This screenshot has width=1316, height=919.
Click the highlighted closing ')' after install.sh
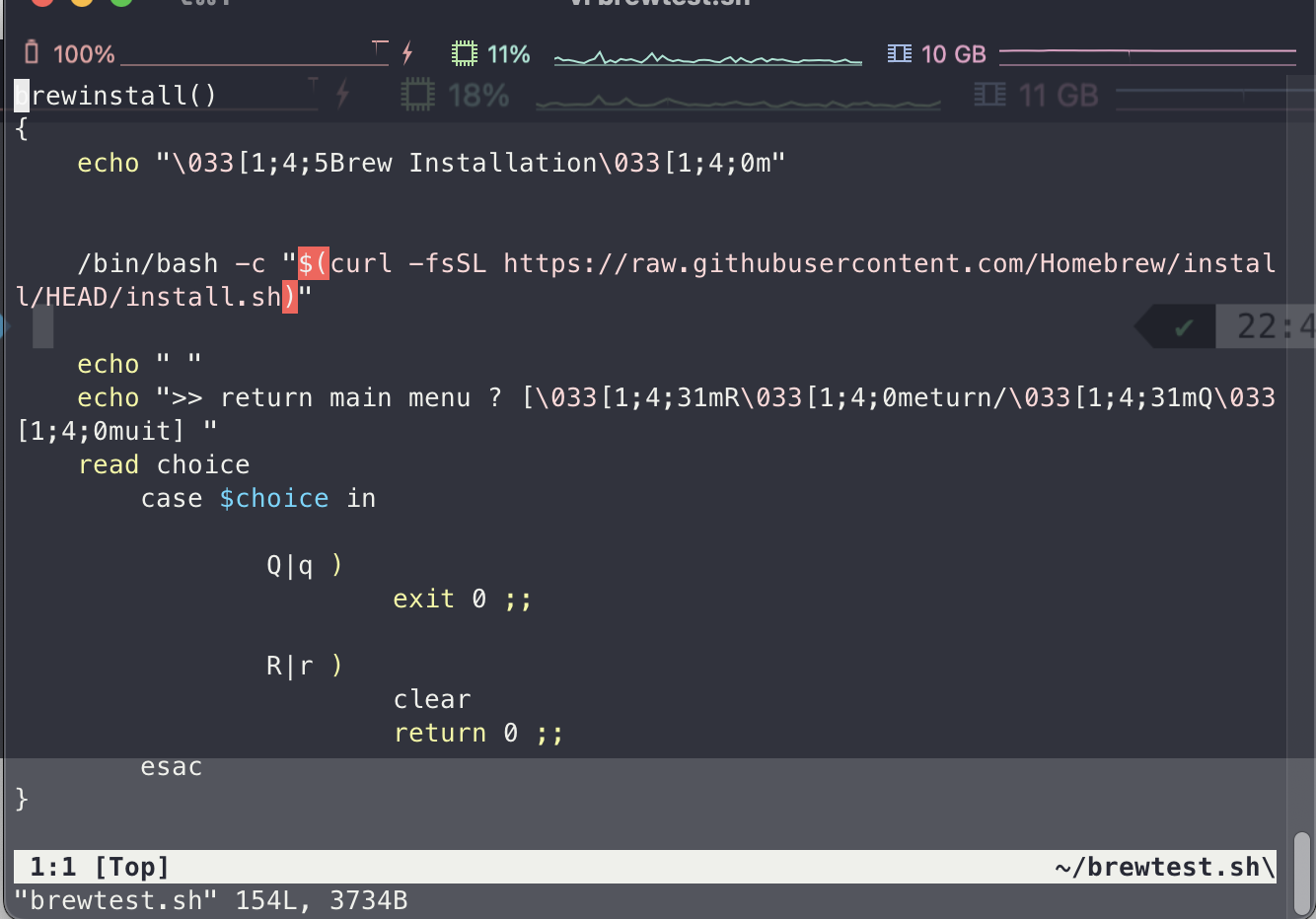click(x=290, y=297)
